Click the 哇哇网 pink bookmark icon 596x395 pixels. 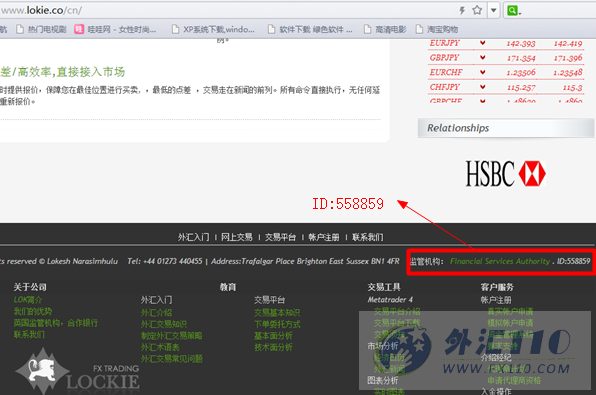pos(79,29)
